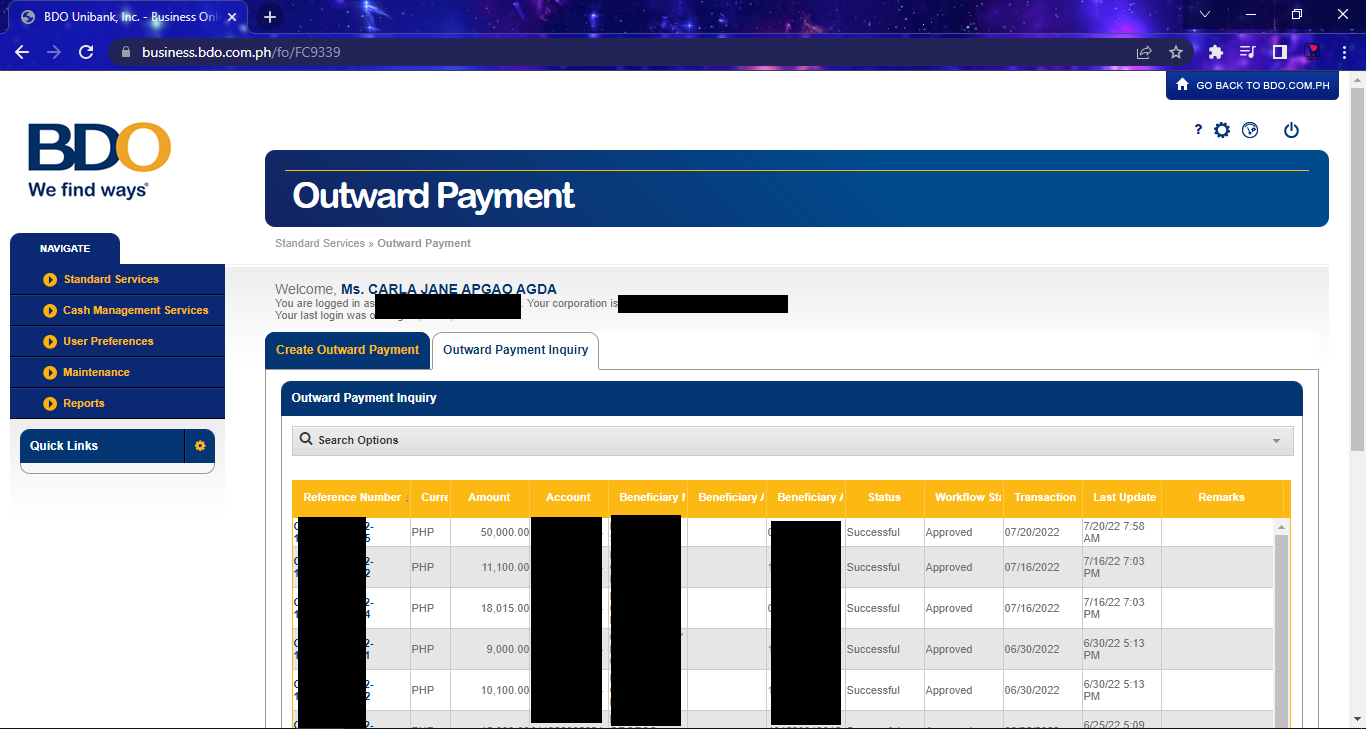1366x729 pixels.
Task: Share this page using the share icon
Action: pos(1144,52)
